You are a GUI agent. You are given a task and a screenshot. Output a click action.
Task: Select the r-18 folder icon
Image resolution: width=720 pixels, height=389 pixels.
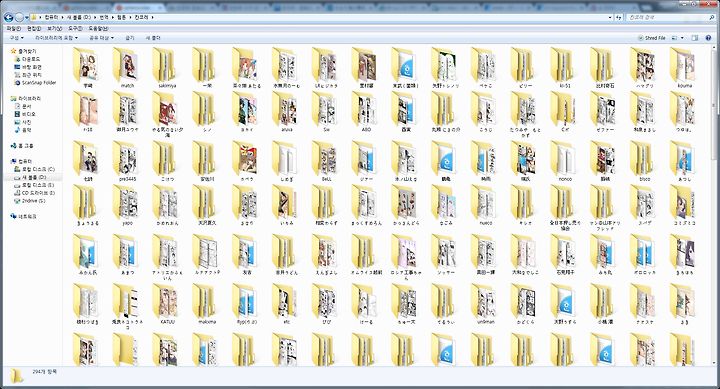point(87,108)
